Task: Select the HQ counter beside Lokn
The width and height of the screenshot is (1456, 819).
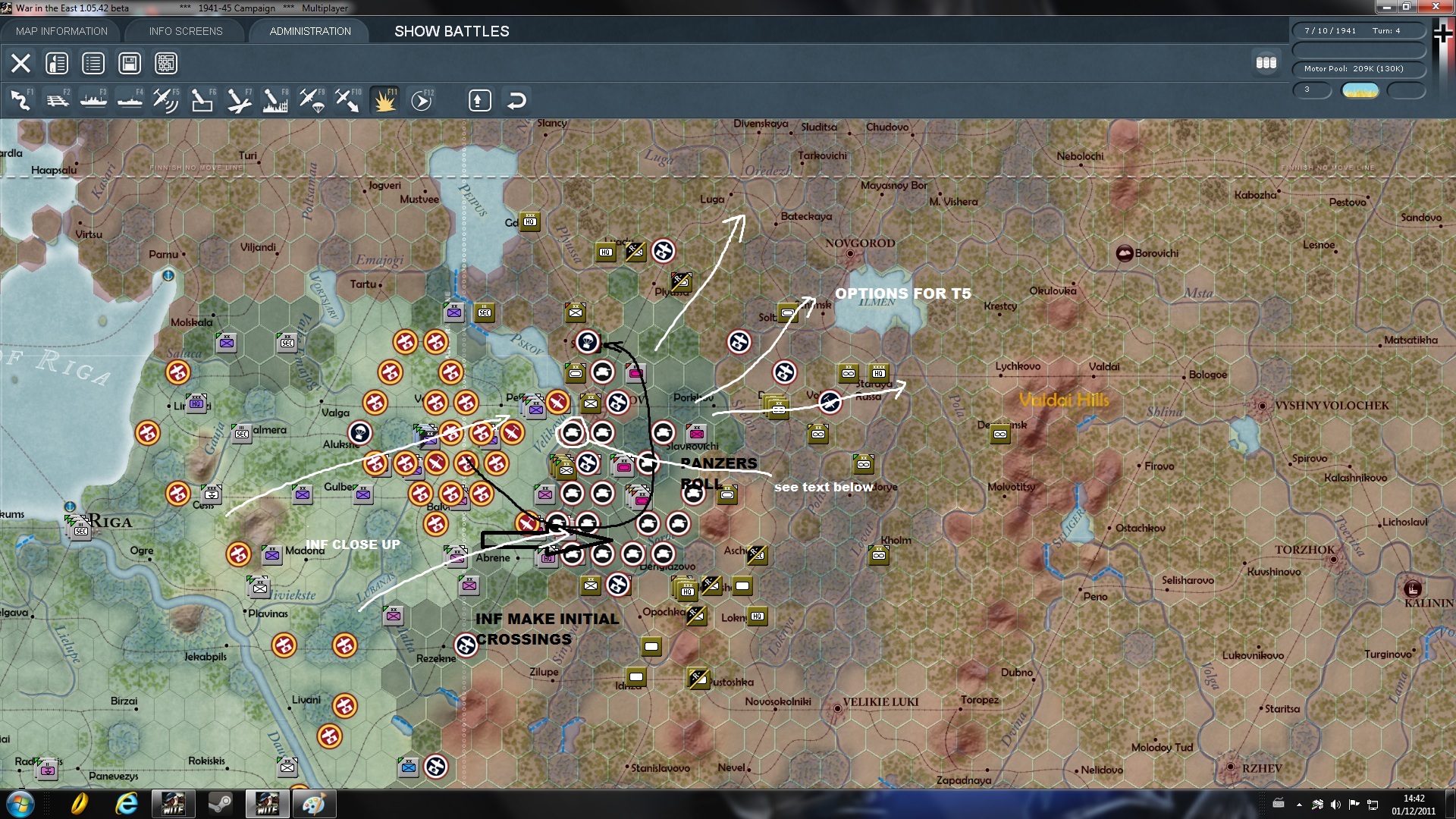Action: 758,616
